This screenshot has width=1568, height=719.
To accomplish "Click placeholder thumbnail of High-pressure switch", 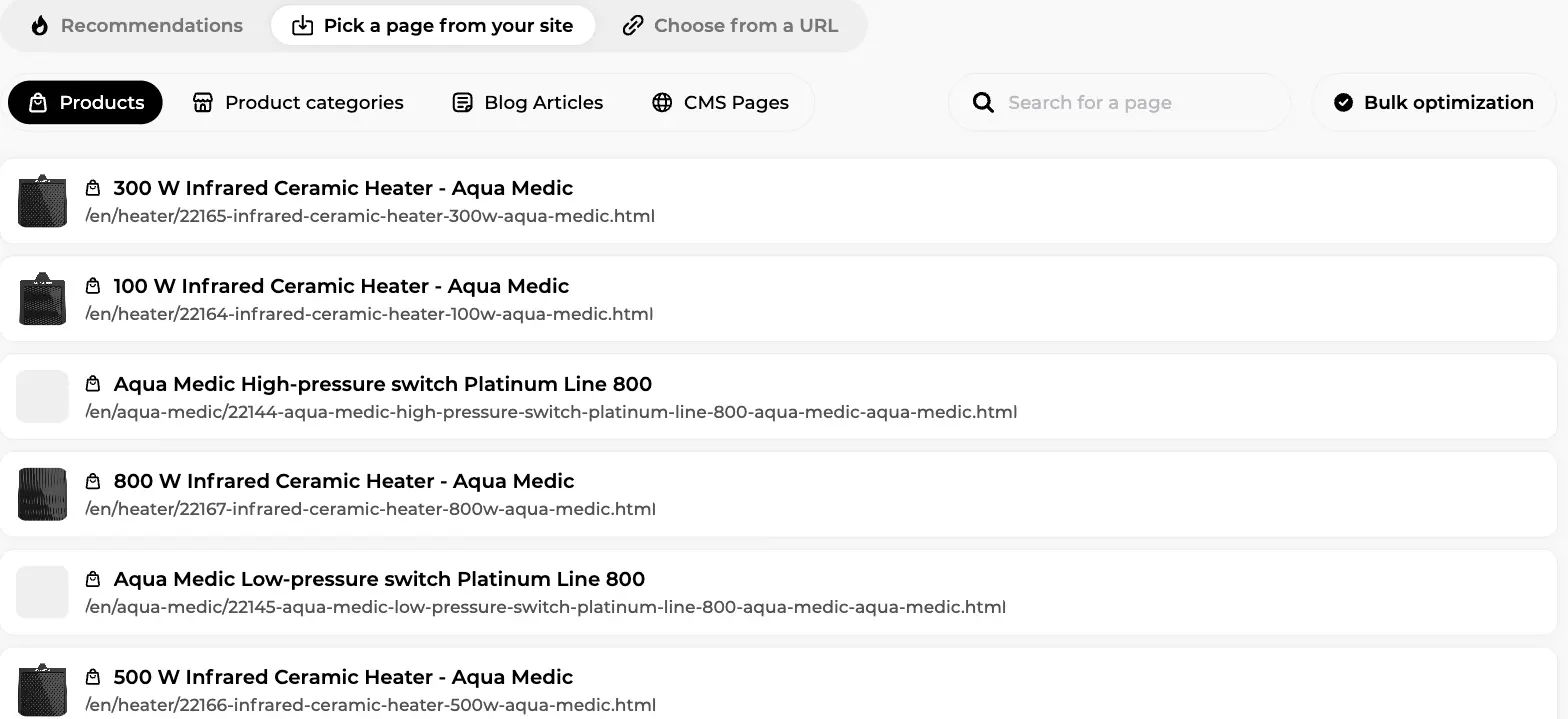I will pyautogui.click(x=42, y=396).
